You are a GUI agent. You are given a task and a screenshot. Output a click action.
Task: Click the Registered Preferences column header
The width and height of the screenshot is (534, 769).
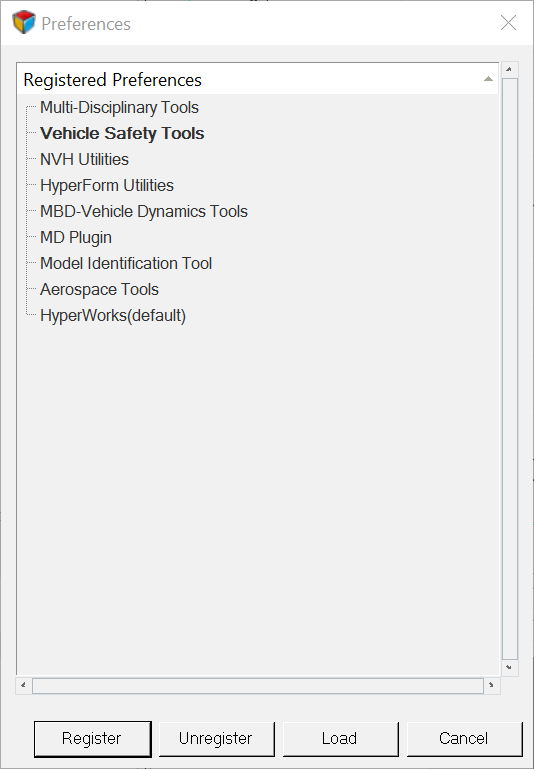258,79
